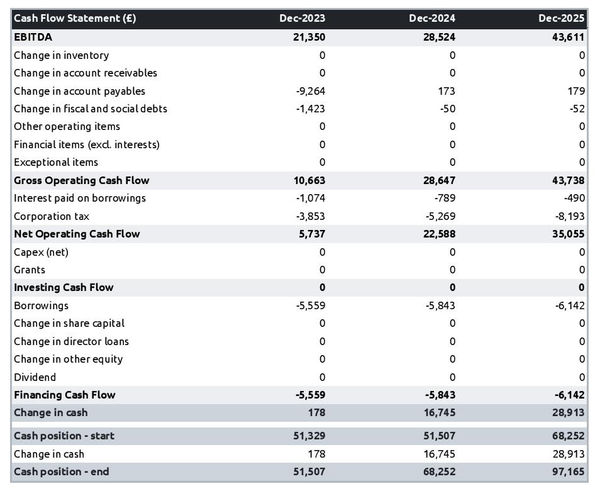Select the Gross Operating Cash Flow row
600x492 pixels.
[x=82, y=180]
